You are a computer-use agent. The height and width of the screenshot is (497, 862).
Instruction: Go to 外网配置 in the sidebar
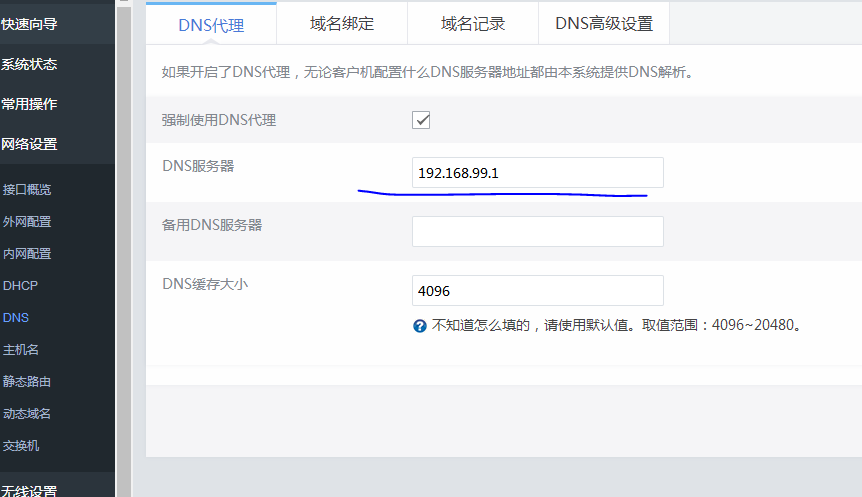(x=27, y=221)
